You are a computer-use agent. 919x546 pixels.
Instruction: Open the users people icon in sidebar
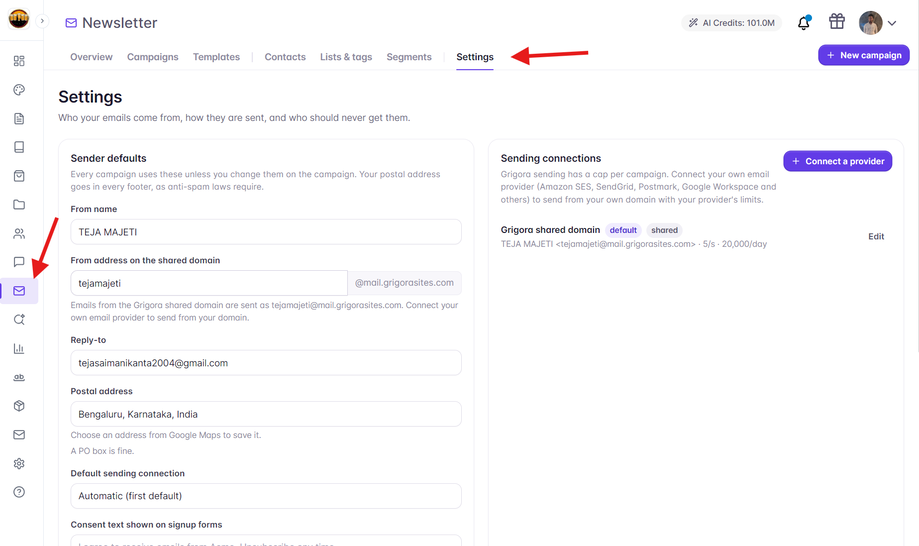(19, 234)
